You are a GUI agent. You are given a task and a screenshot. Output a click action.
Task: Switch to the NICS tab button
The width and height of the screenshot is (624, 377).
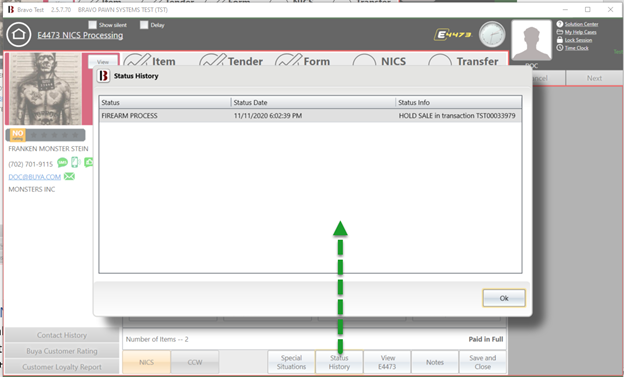click(146, 362)
